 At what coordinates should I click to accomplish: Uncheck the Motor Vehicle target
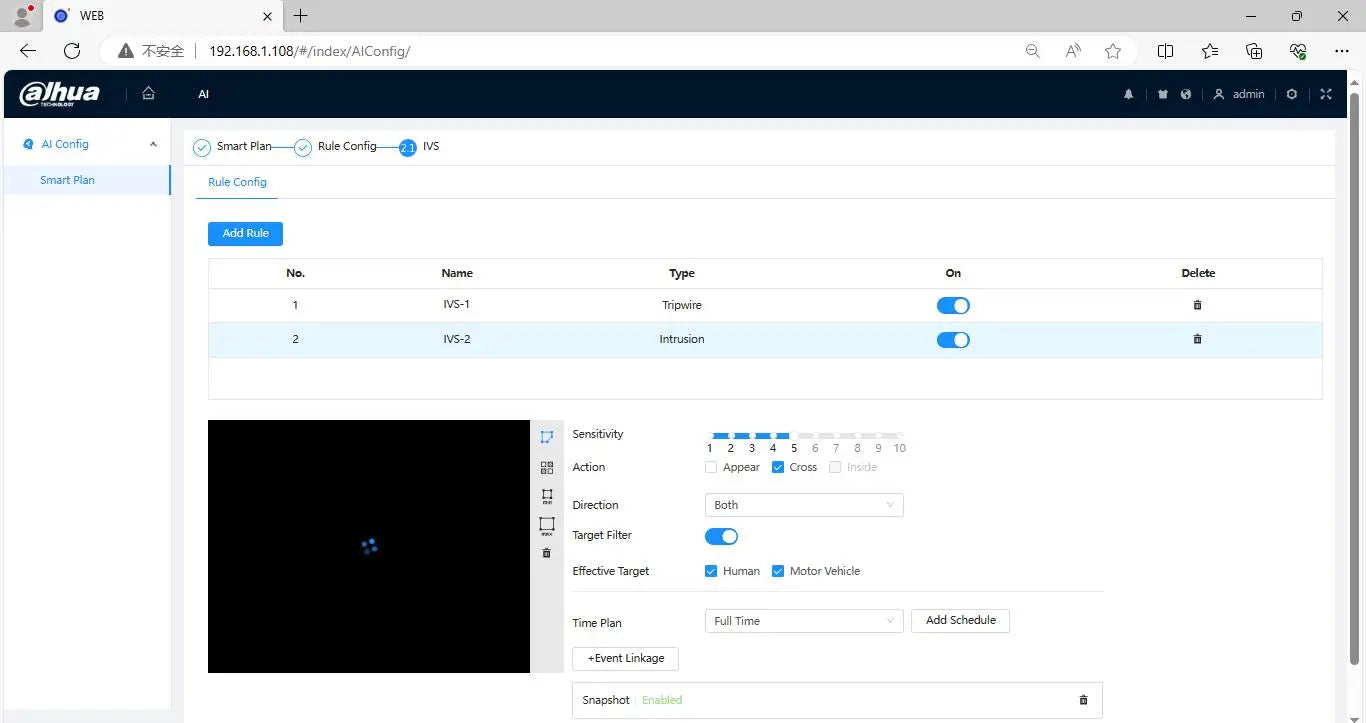coord(778,571)
